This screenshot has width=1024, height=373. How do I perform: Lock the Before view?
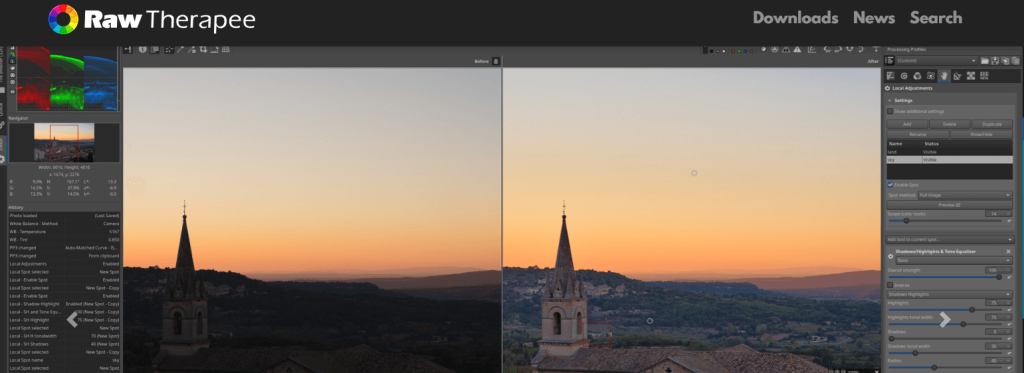point(495,61)
